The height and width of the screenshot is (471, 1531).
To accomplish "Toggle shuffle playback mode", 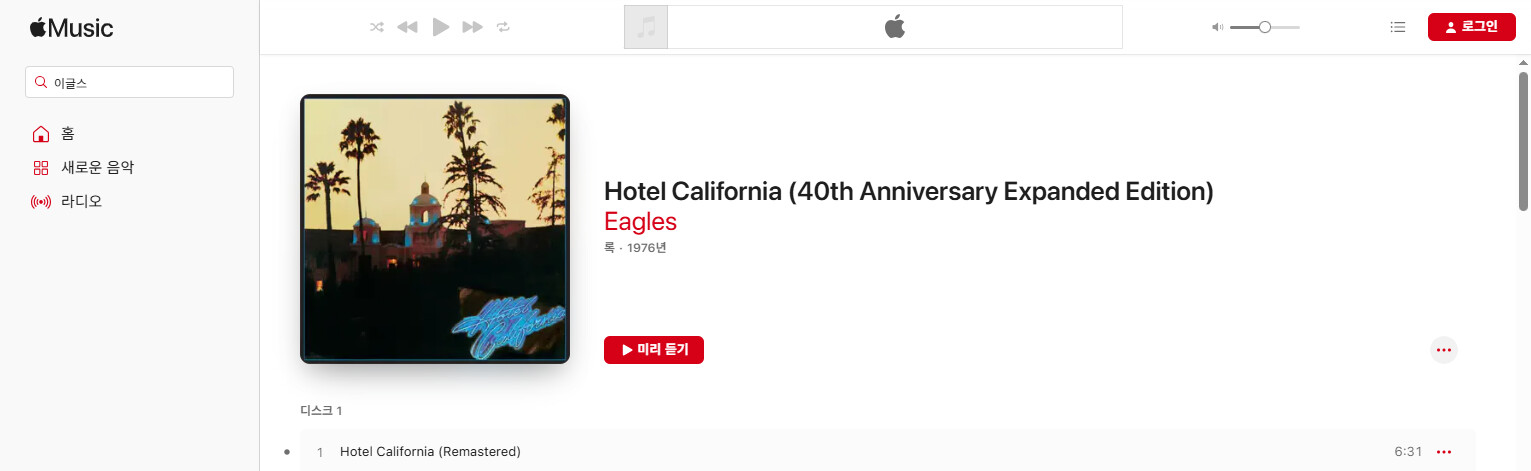I will pos(377,27).
